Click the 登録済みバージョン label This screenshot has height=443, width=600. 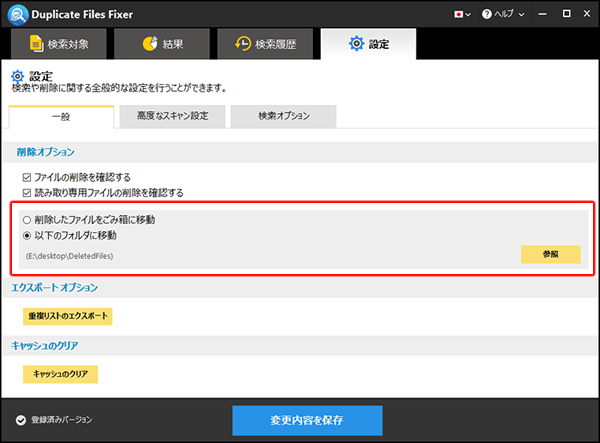pyautogui.click(x=62, y=420)
